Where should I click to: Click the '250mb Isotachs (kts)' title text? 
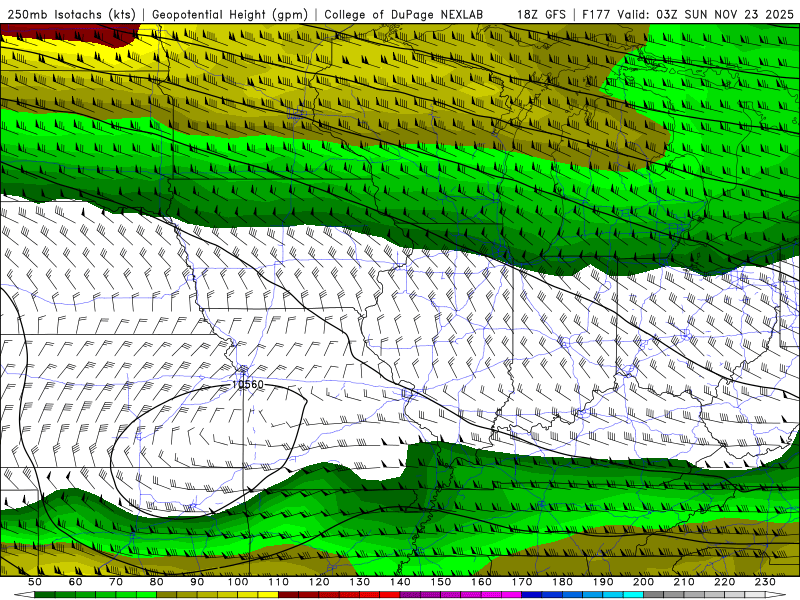72,14
